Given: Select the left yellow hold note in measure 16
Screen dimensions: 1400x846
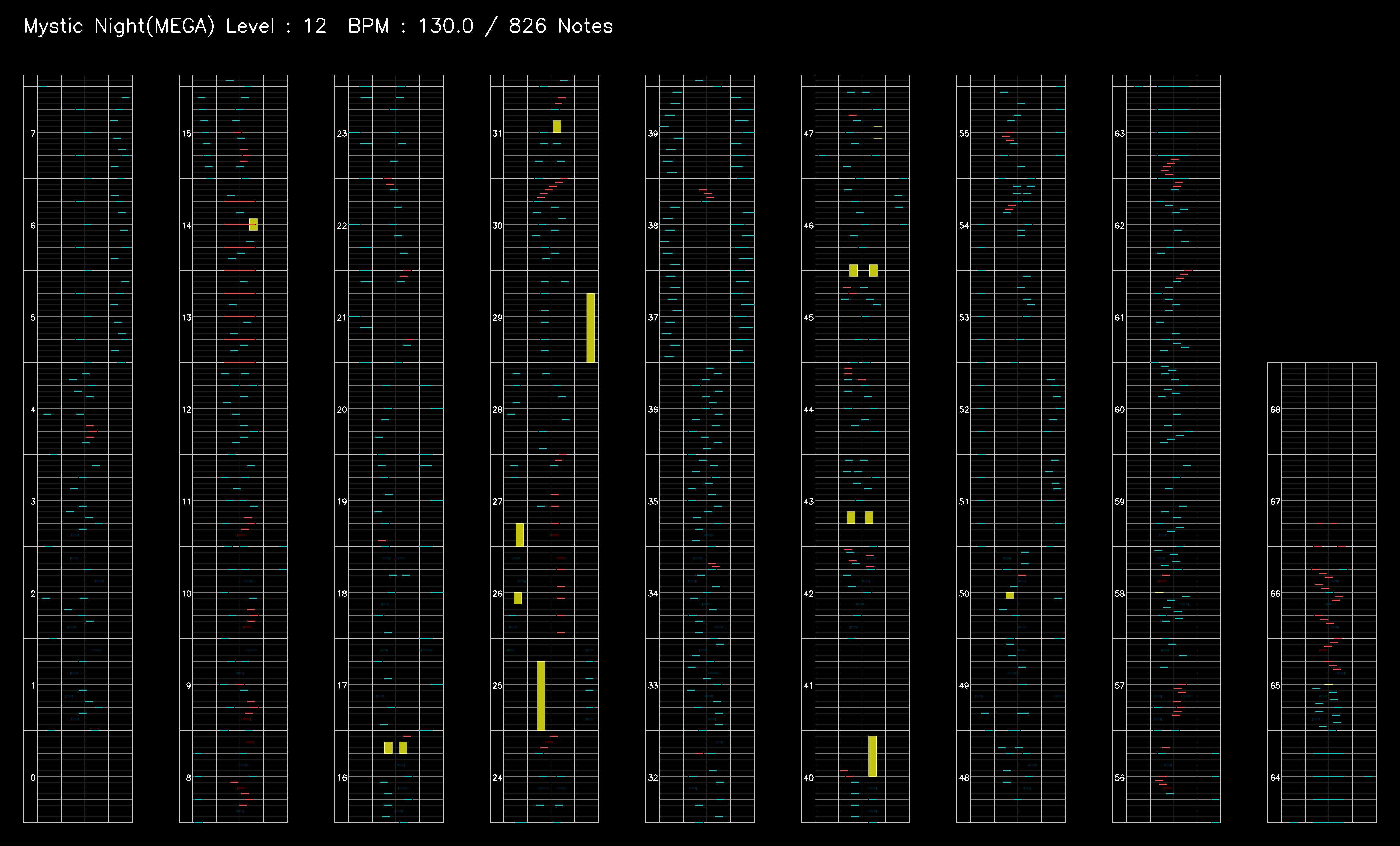Looking at the screenshot, I should coord(388,748).
